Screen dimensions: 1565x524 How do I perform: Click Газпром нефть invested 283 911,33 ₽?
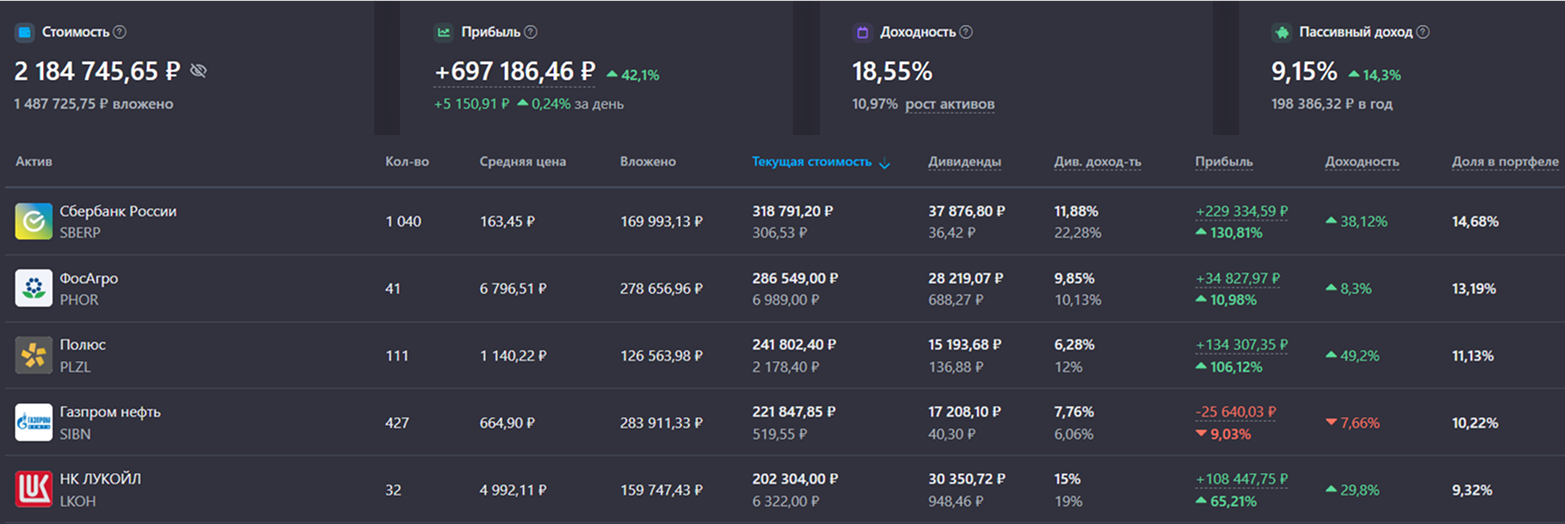[661, 423]
